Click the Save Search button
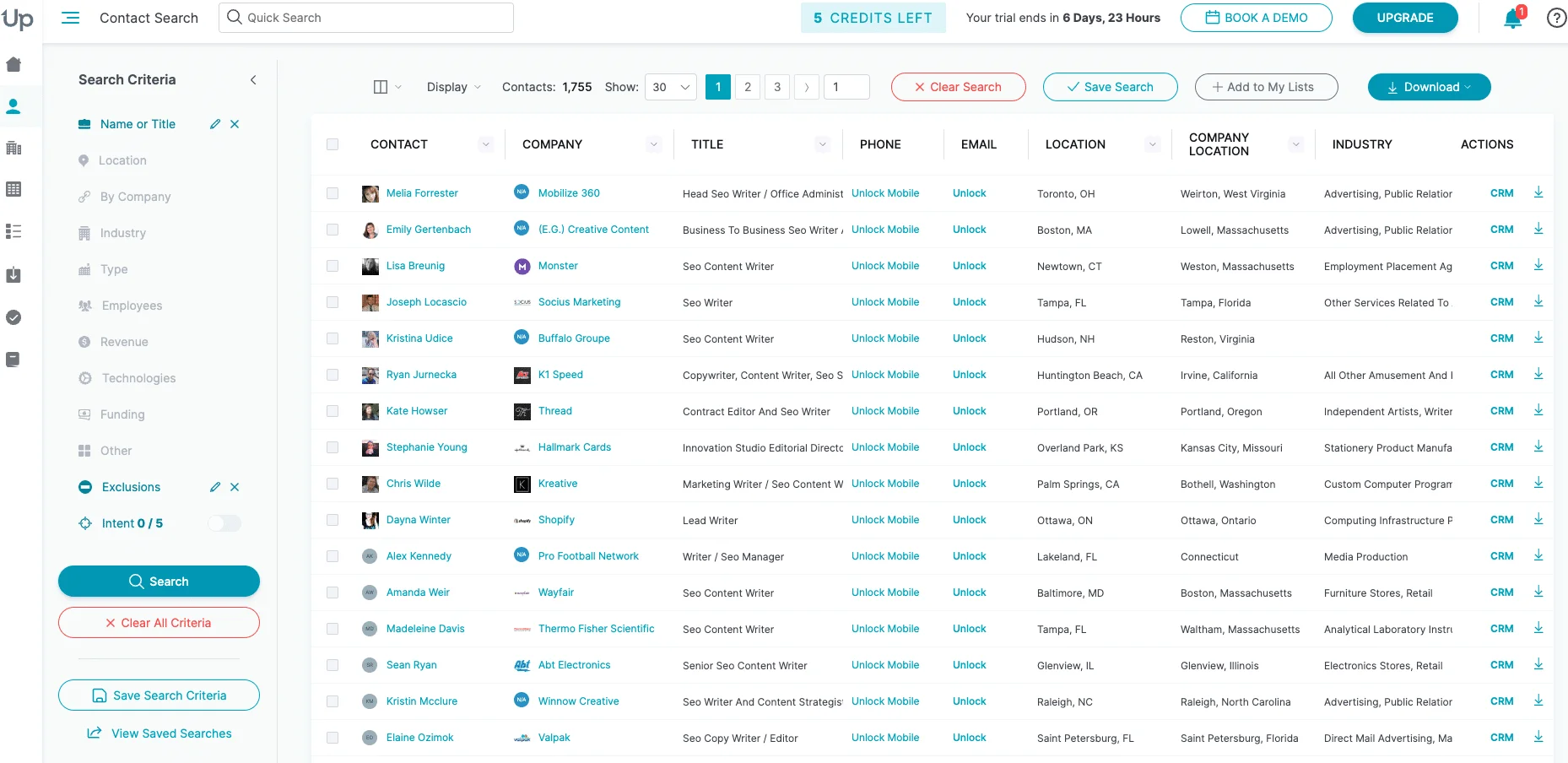Image resolution: width=1568 pixels, height=763 pixels. (x=1111, y=87)
